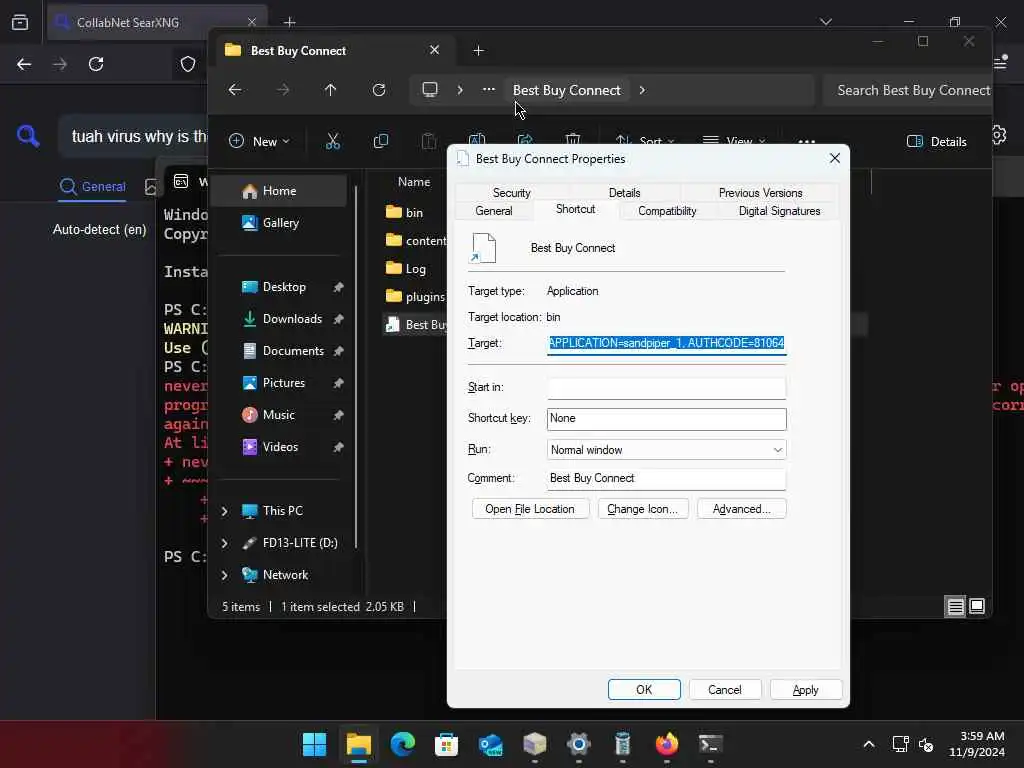Viewport: 1024px width, 768px height.
Task: Switch to the Compatibility tab
Action: click(667, 211)
